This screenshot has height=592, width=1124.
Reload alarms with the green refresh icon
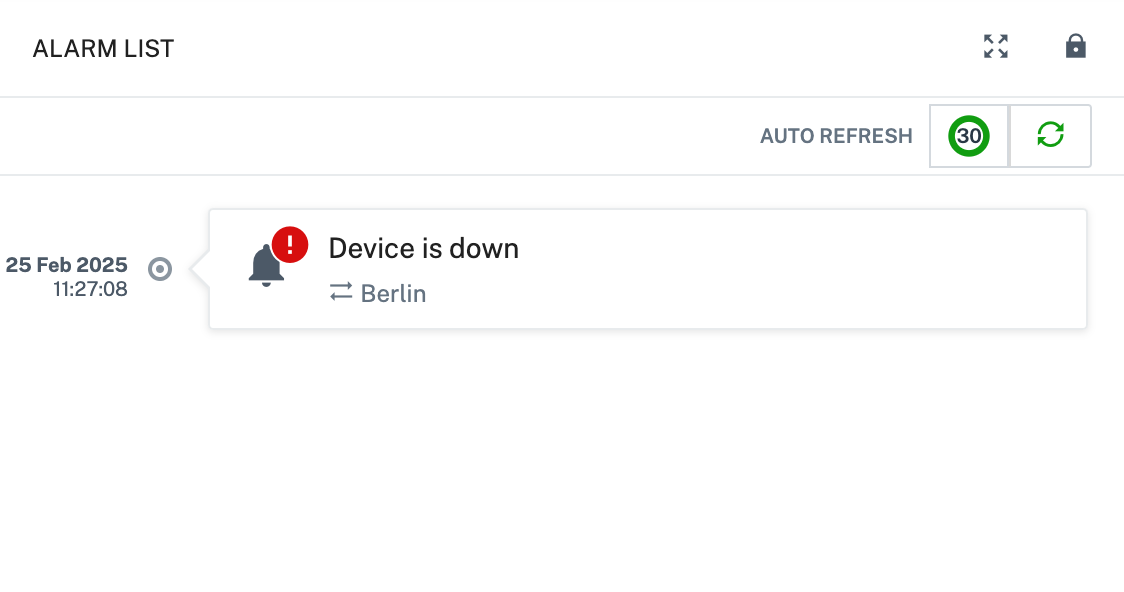pyautogui.click(x=1050, y=135)
